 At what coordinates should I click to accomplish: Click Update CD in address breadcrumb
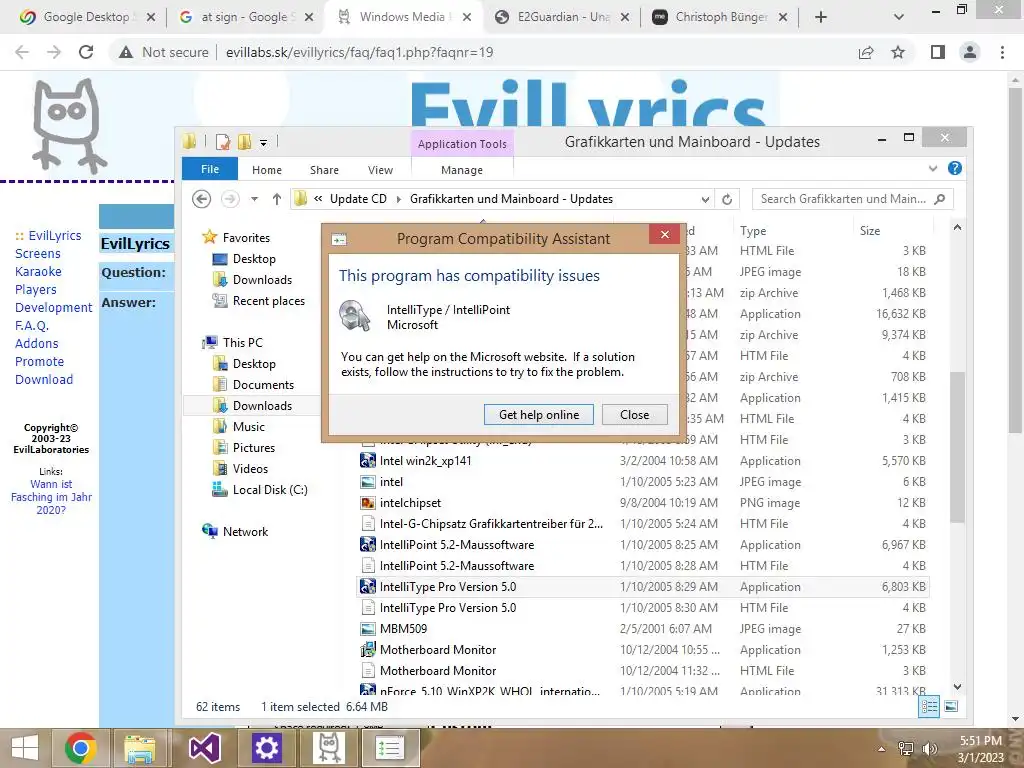[358, 199]
